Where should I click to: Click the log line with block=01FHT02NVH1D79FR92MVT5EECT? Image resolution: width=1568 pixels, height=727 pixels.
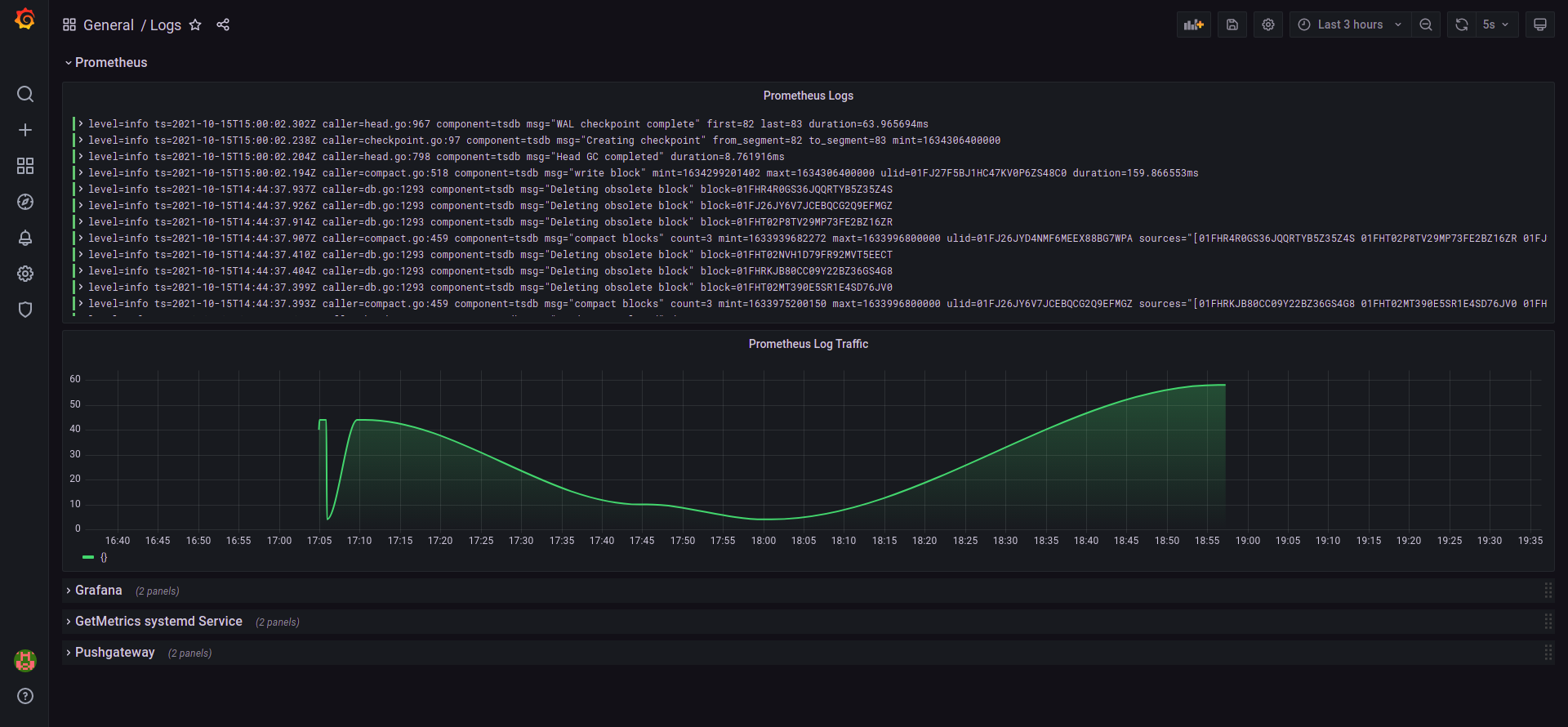490,255
